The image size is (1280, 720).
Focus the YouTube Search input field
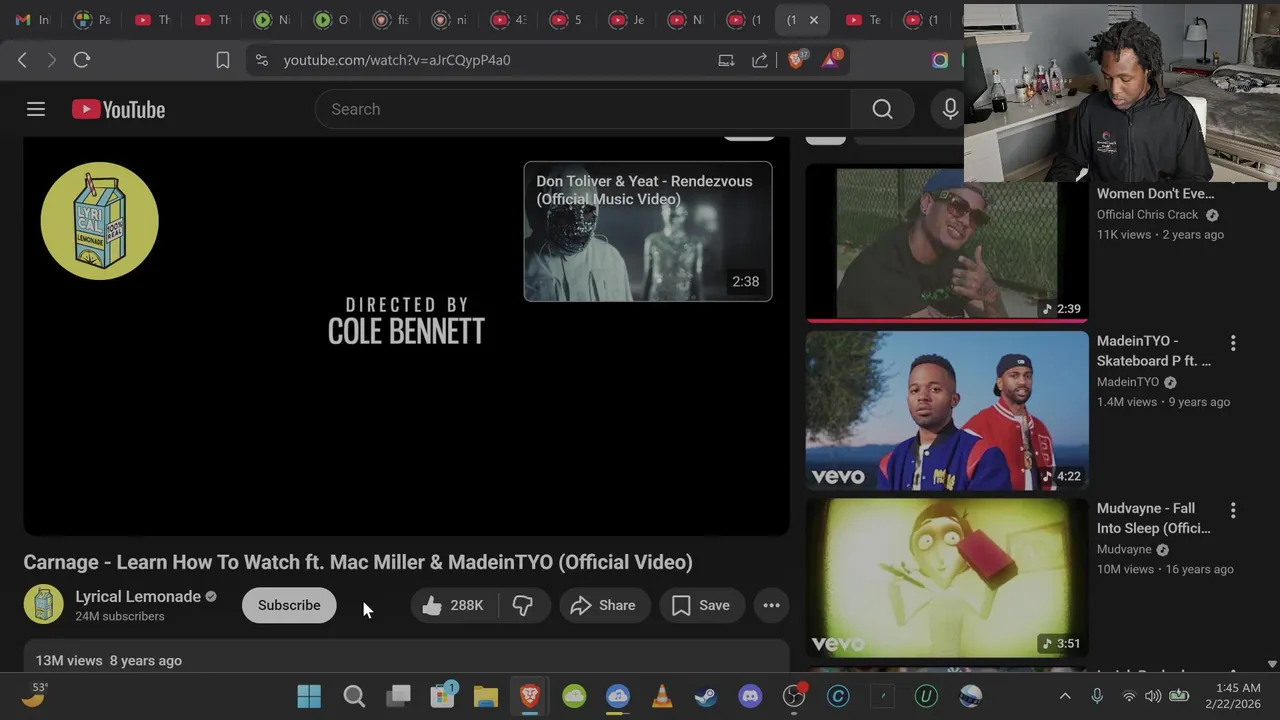tap(583, 109)
